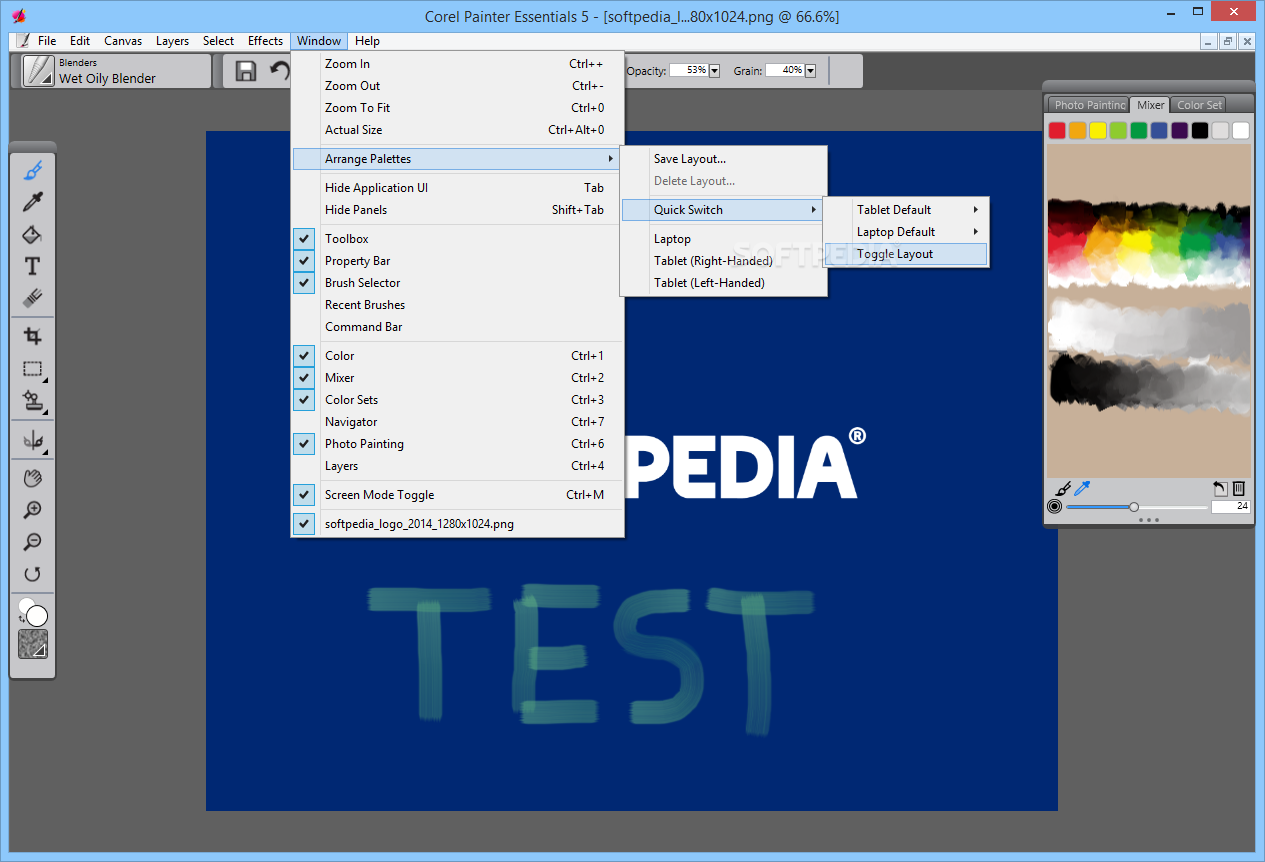This screenshot has width=1265, height=862.
Task: Select the zoom-out magnifier tool
Action: (x=33, y=542)
